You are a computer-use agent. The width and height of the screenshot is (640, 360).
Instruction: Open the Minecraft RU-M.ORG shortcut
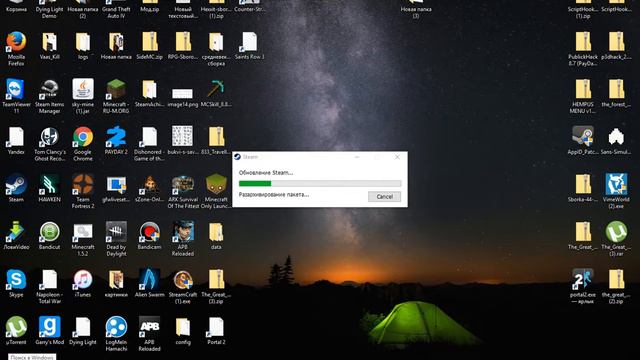click(116, 89)
